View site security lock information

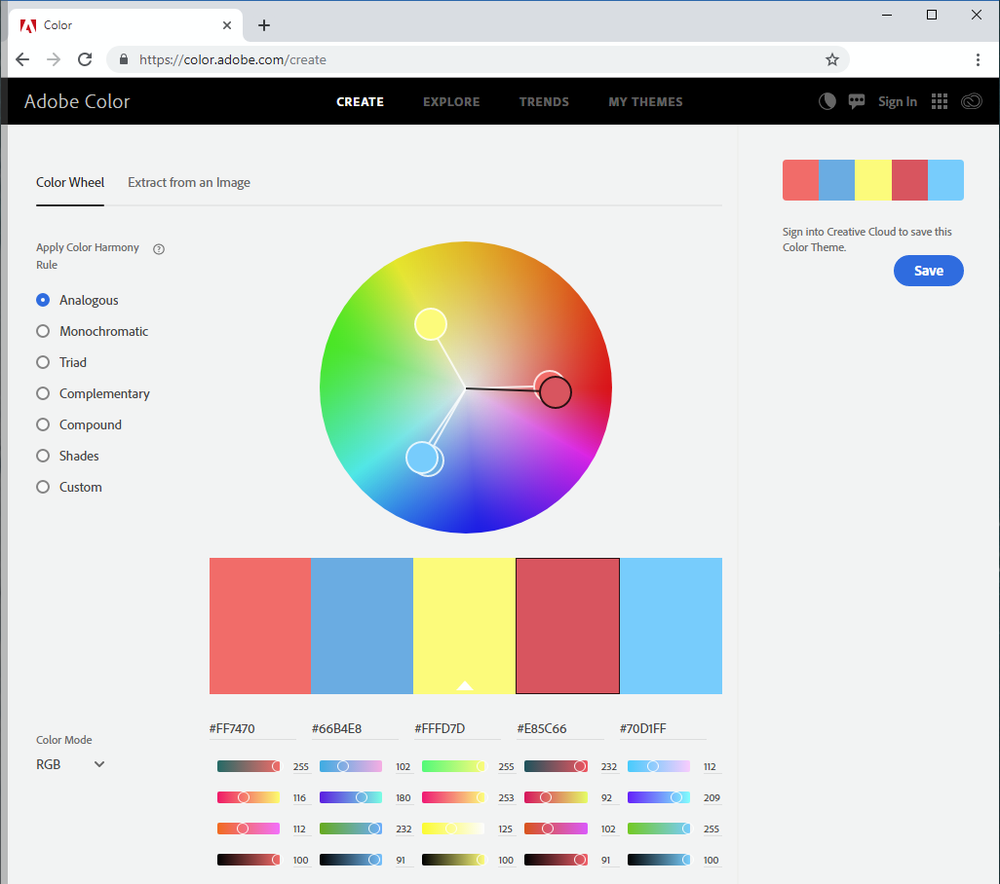tap(124, 59)
